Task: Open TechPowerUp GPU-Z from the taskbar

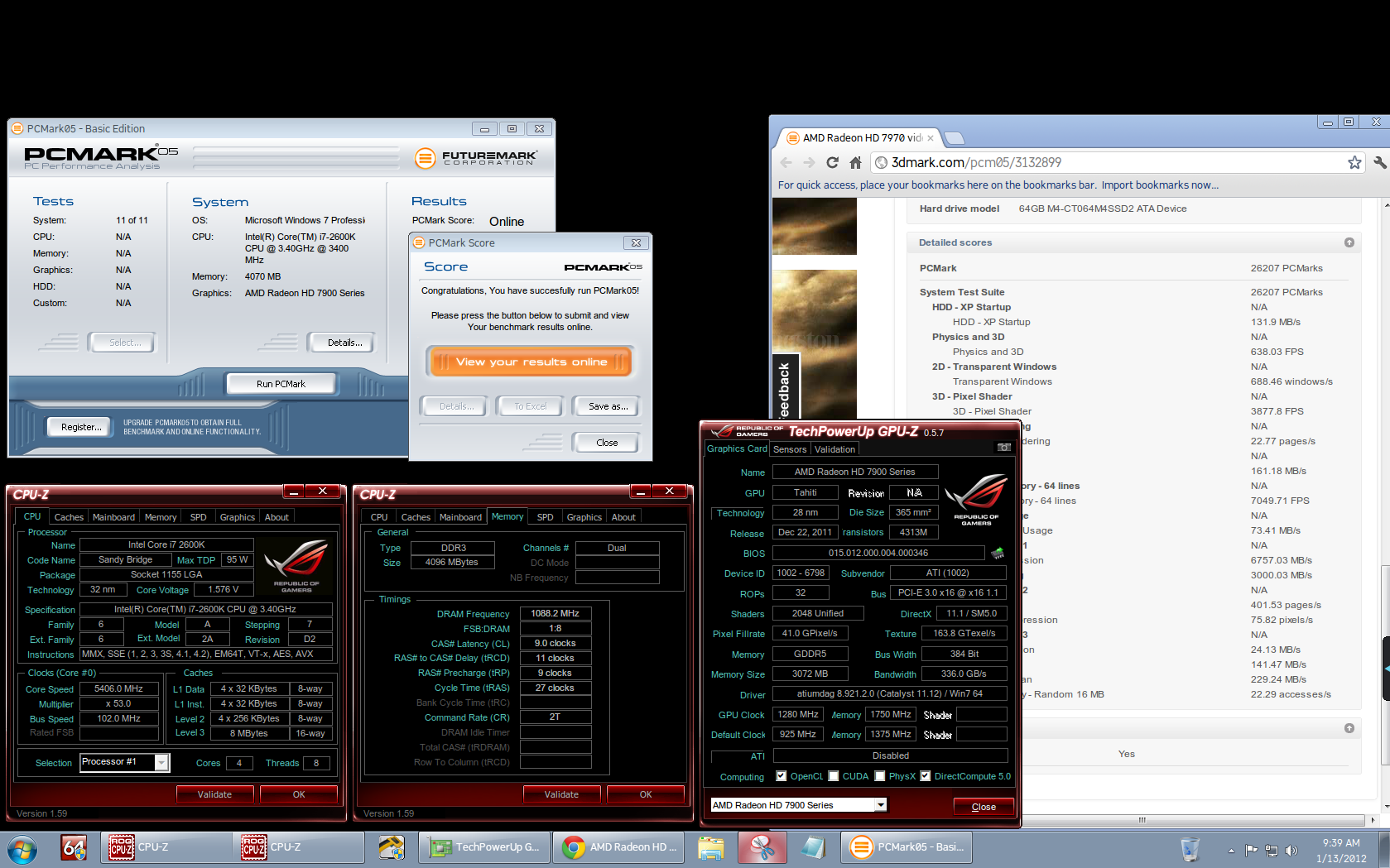Action: tap(484, 847)
